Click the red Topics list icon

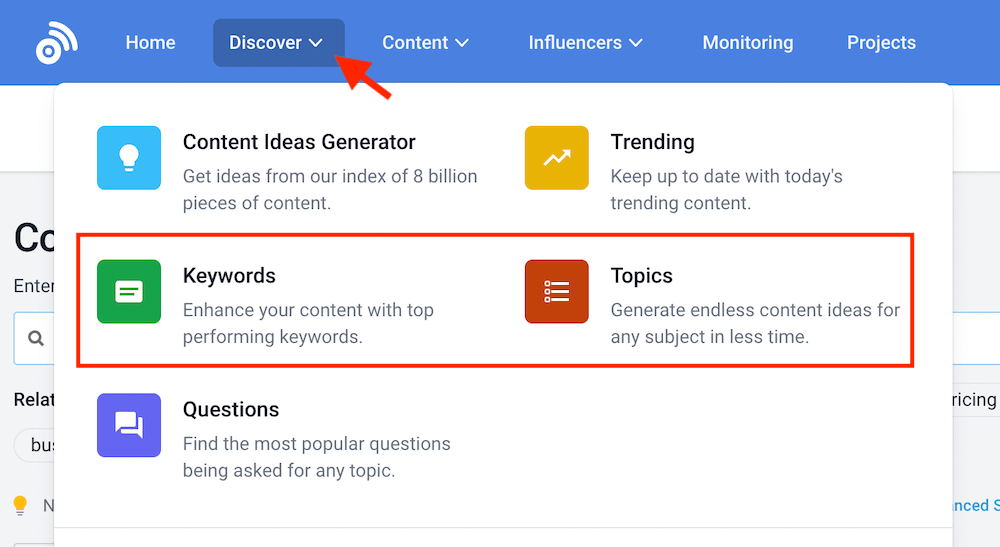coord(557,292)
